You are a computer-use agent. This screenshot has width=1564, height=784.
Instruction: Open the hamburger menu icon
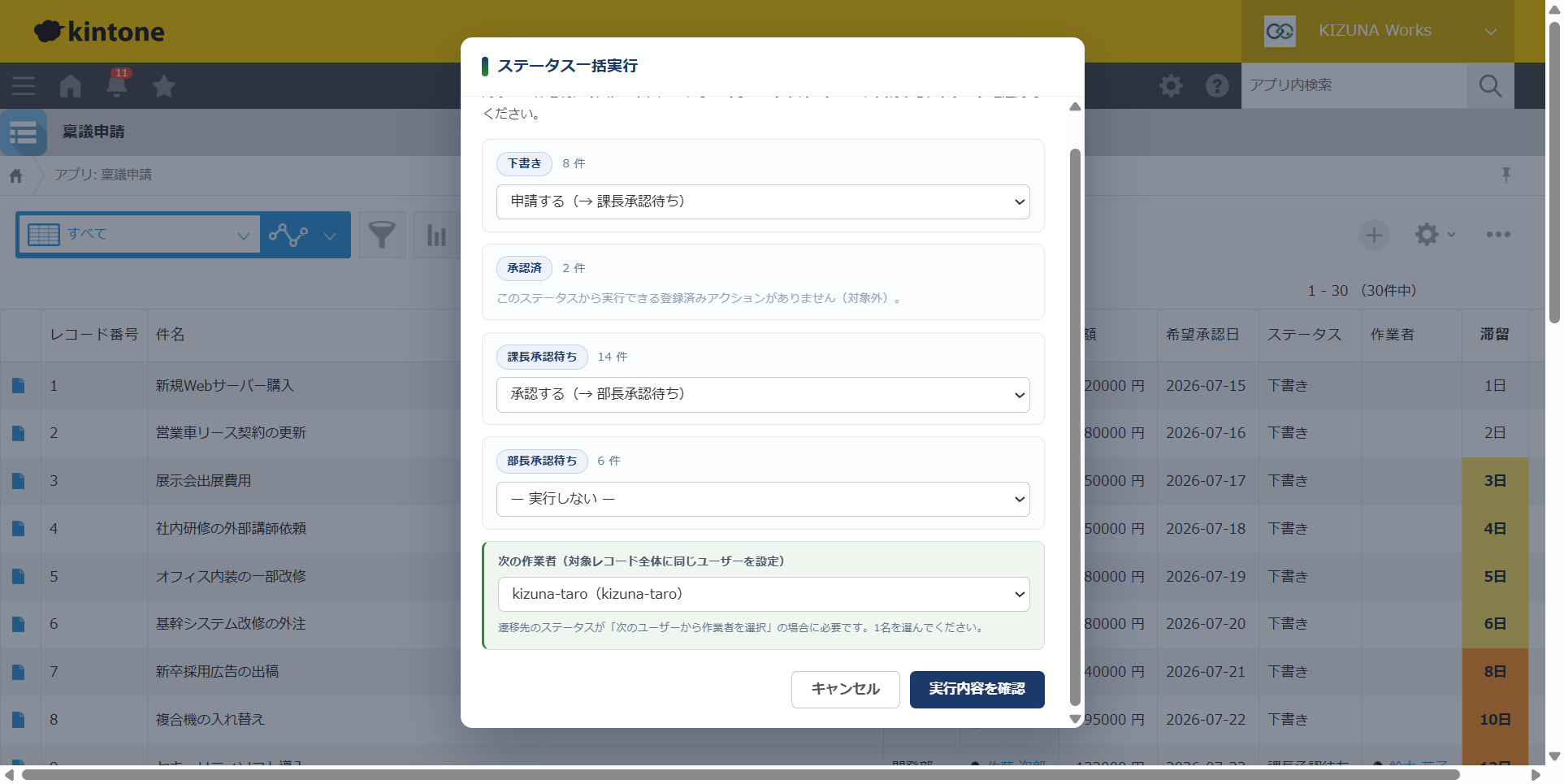23,86
